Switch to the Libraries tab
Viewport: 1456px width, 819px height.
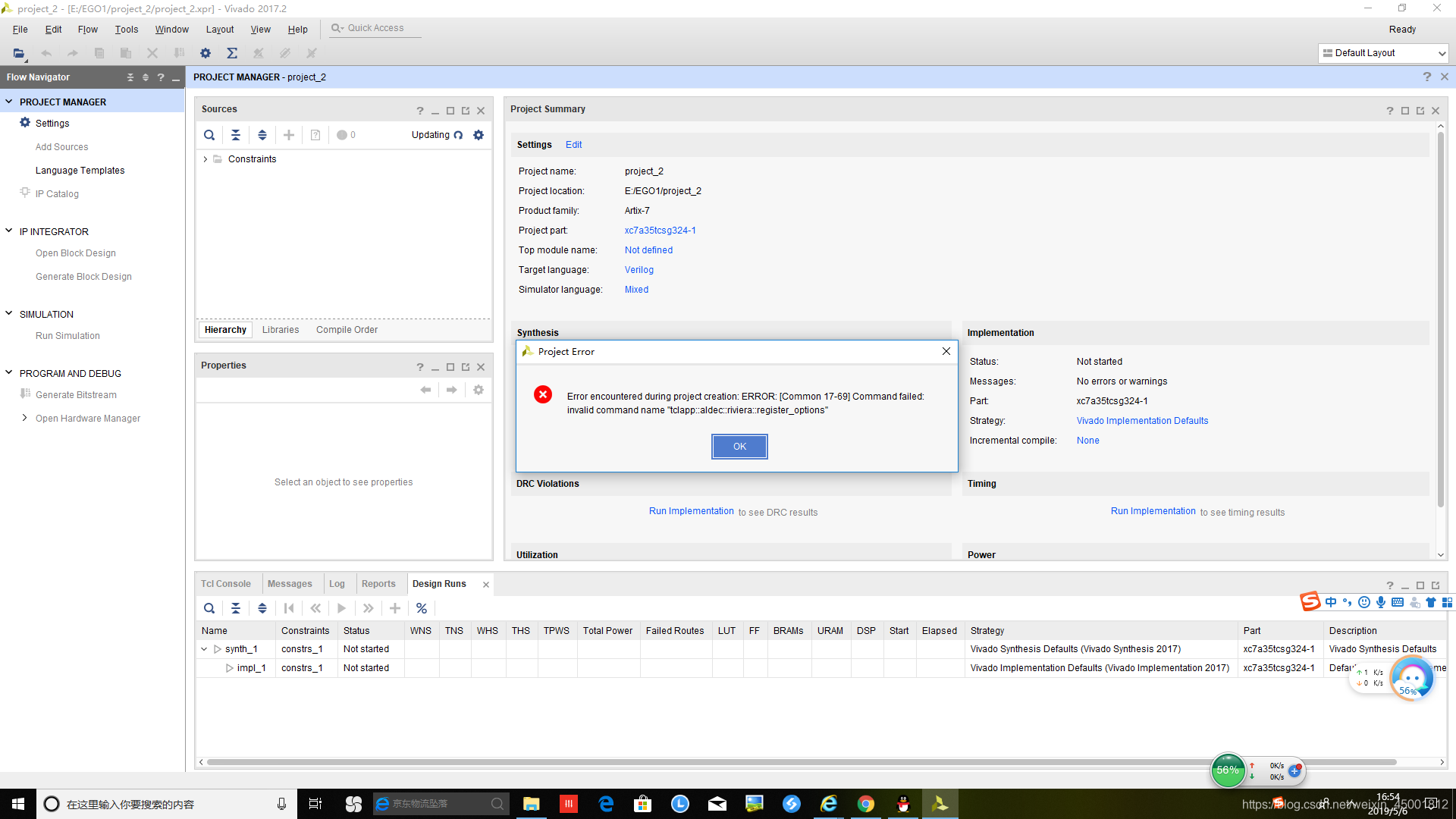(281, 330)
